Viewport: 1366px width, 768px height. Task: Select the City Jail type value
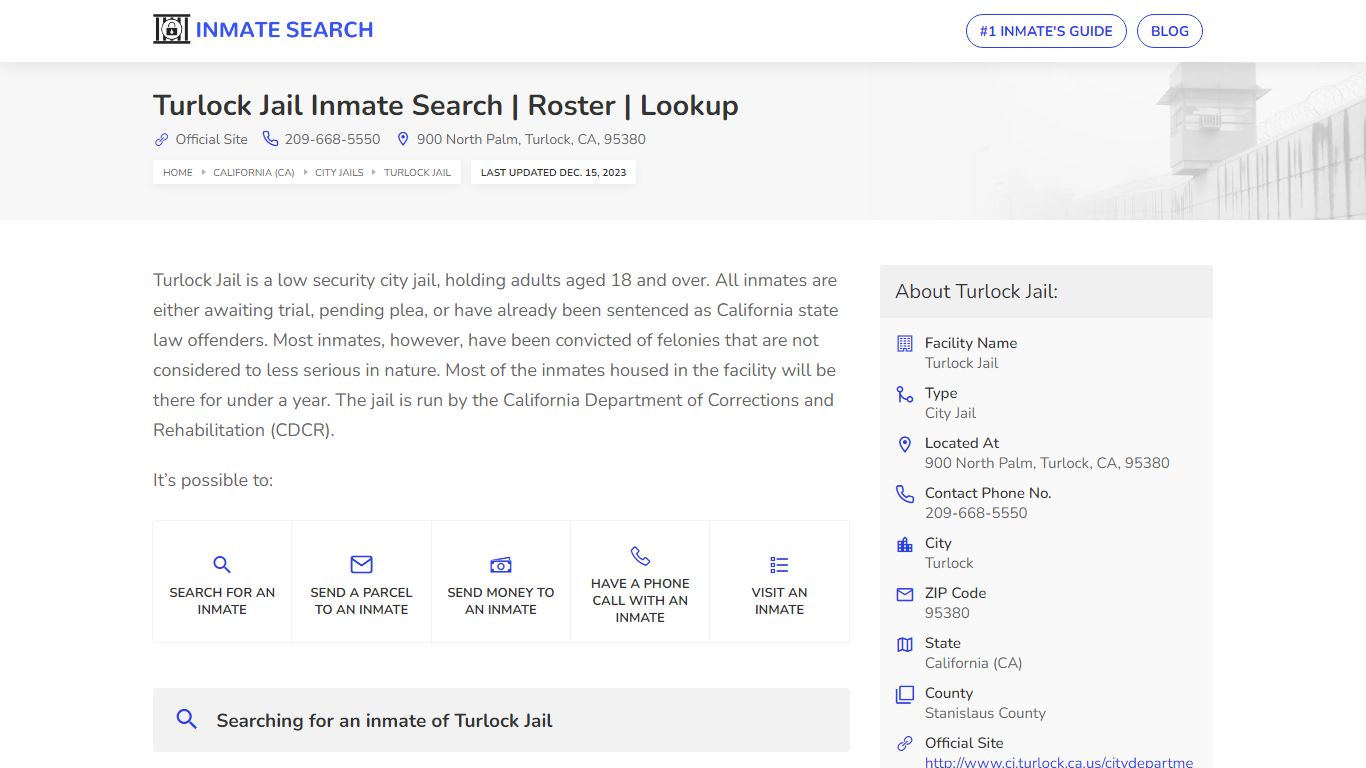tap(950, 413)
